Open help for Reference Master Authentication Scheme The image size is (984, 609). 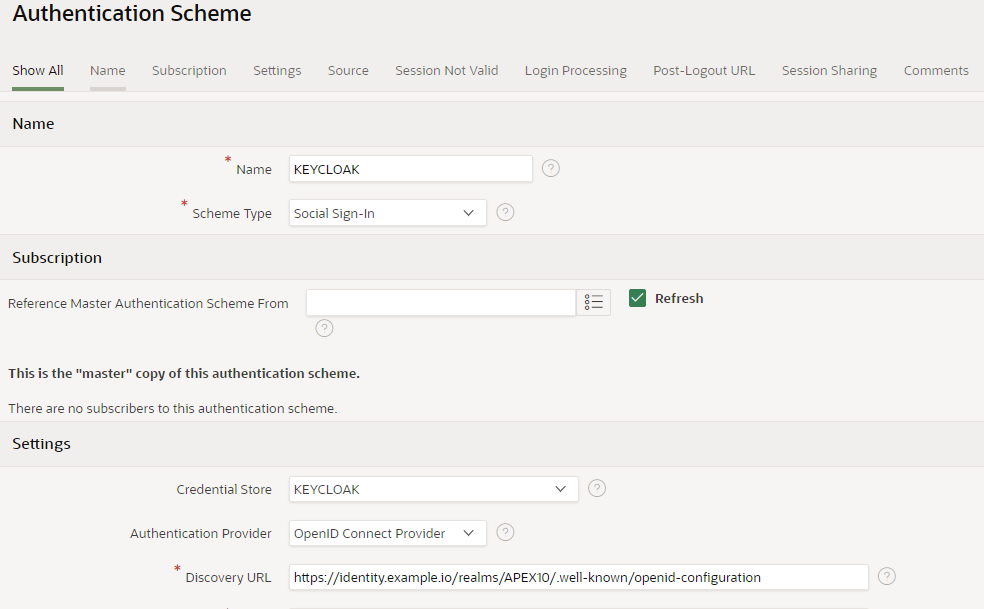tap(324, 328)
